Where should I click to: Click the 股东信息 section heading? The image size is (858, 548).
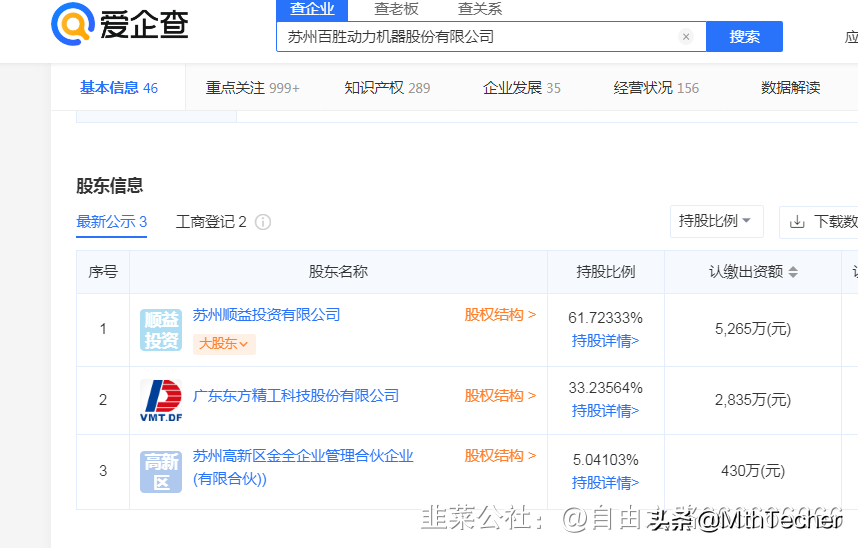[x=109, y=186]
